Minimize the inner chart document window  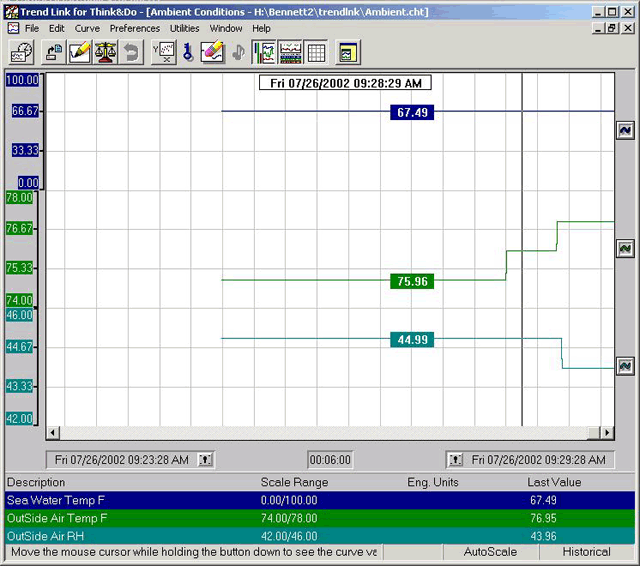(x=598, y=28)
